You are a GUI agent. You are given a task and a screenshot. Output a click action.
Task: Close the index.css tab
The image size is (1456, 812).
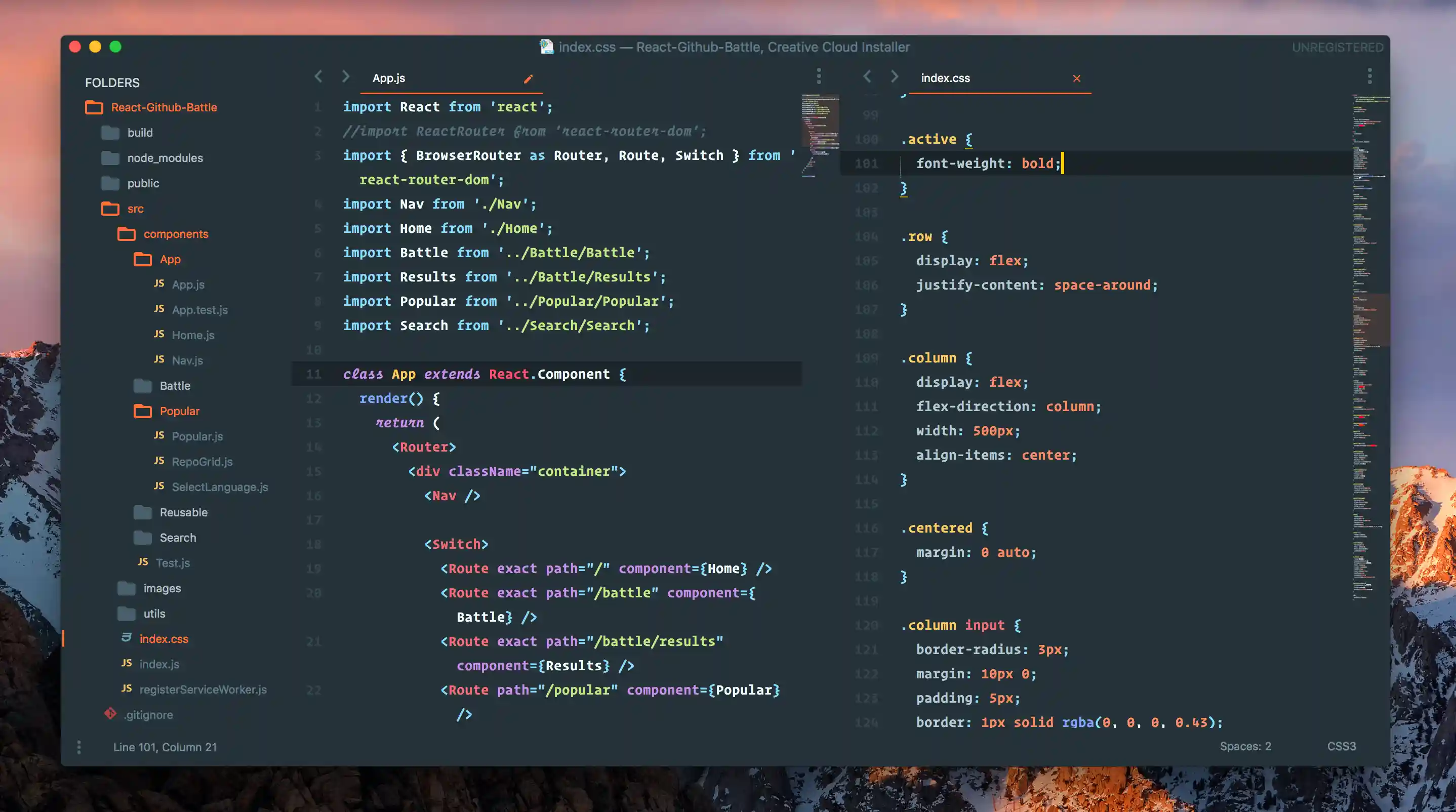[x=1076, y=78]
